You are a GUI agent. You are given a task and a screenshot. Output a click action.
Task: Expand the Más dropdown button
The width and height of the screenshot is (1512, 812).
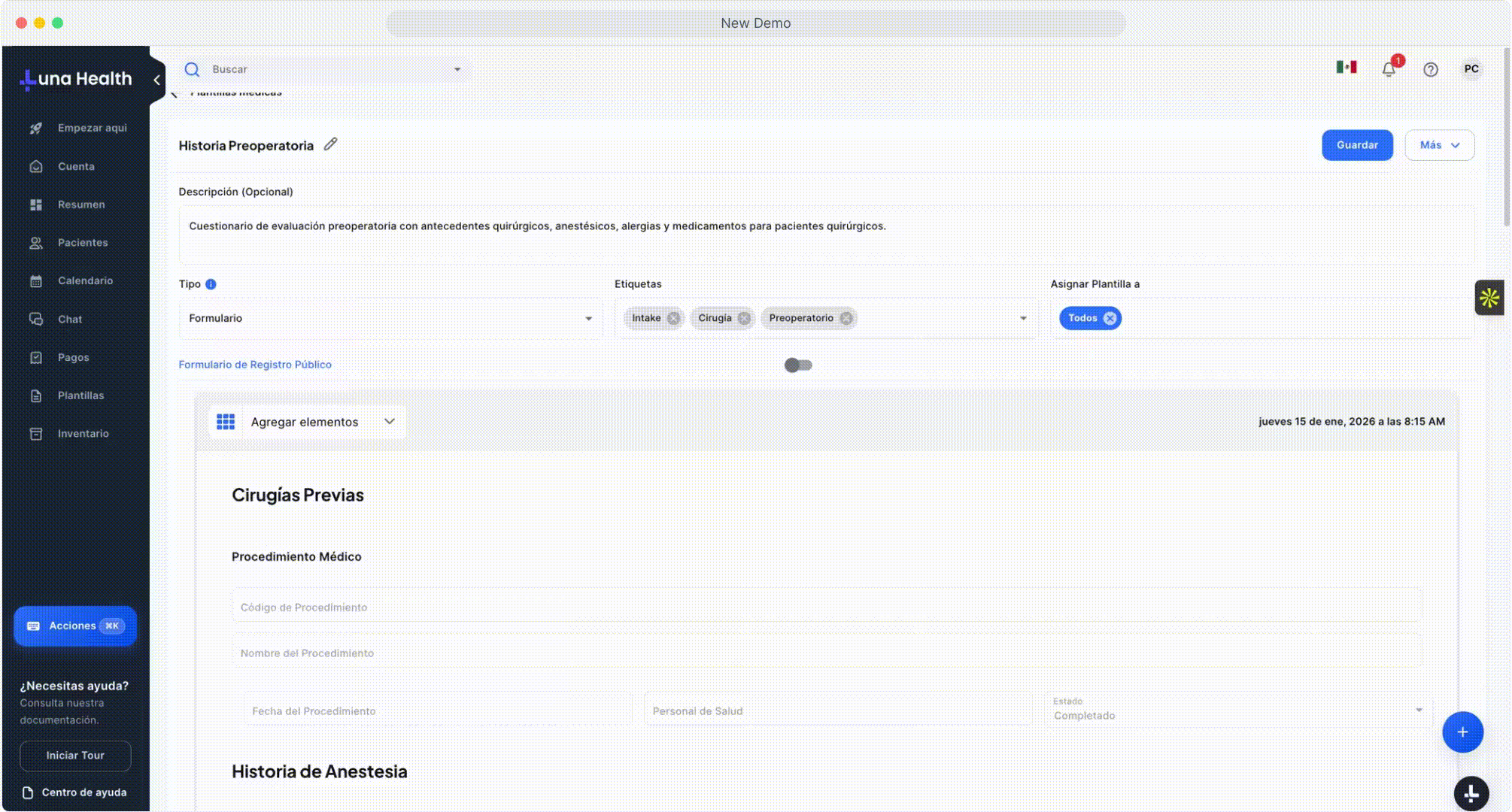point(1439,145)
